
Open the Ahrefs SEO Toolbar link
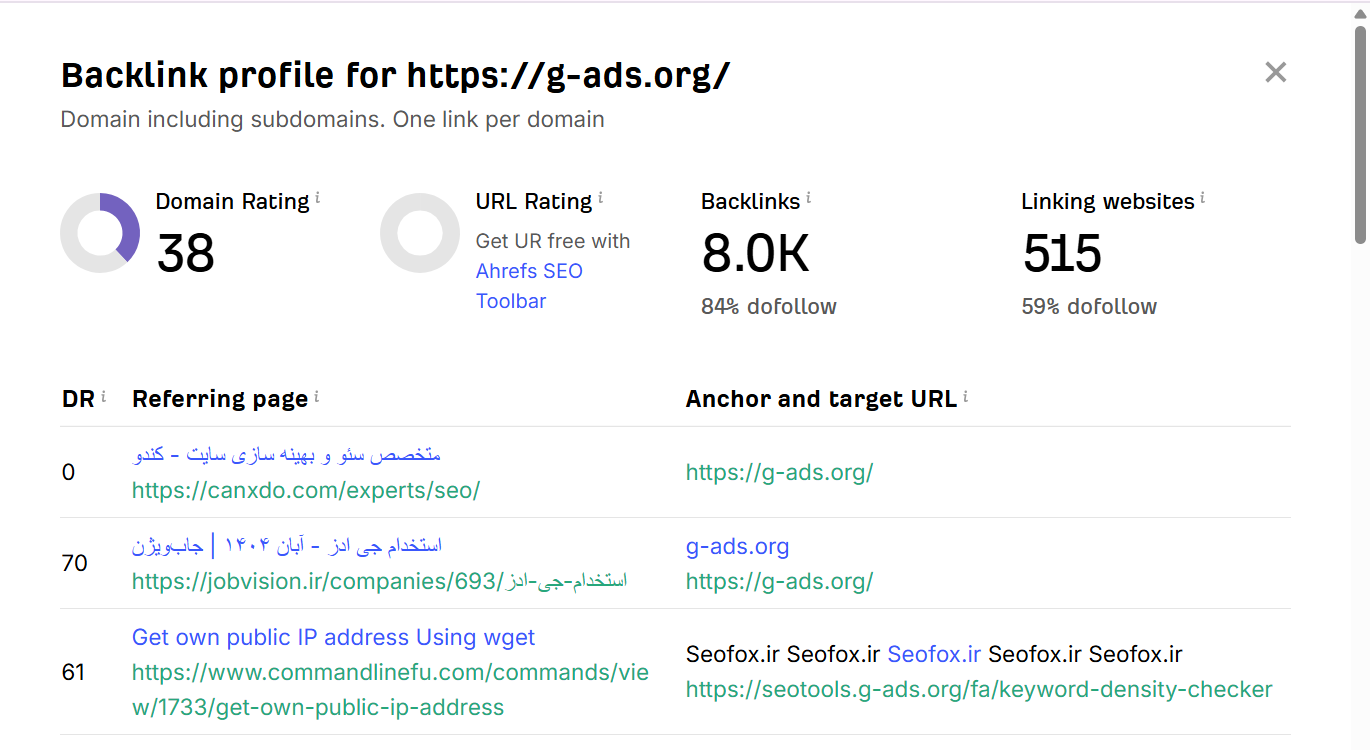[528, 286]
